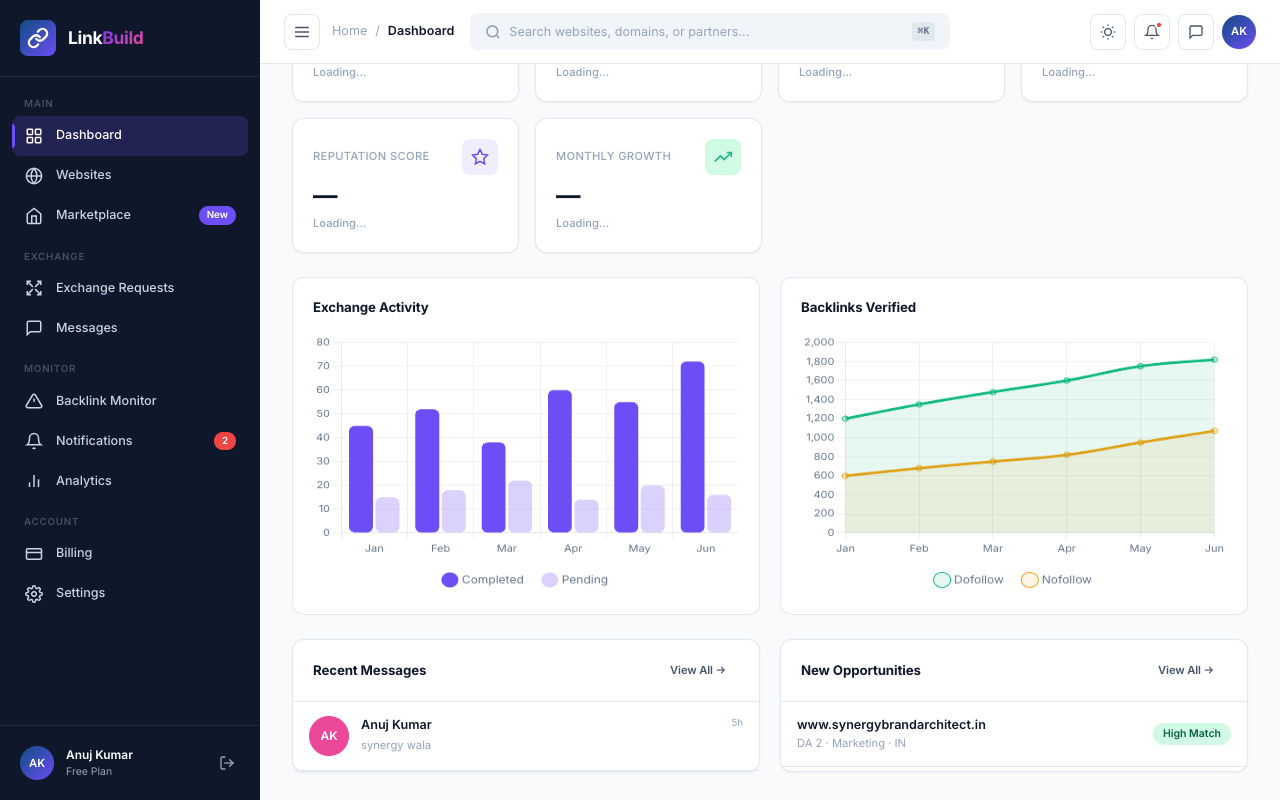Click the Settings gear icon

[x=34, y=593]
